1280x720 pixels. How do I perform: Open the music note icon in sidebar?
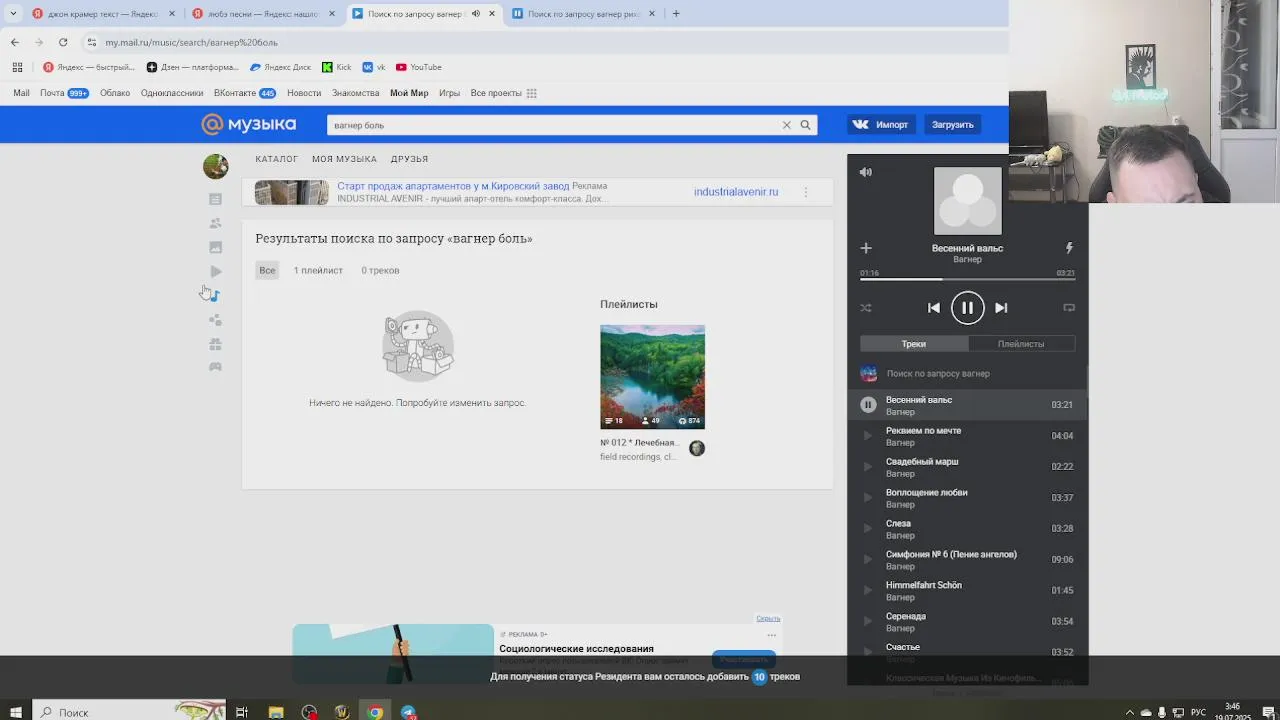click(x=215, y=296)
